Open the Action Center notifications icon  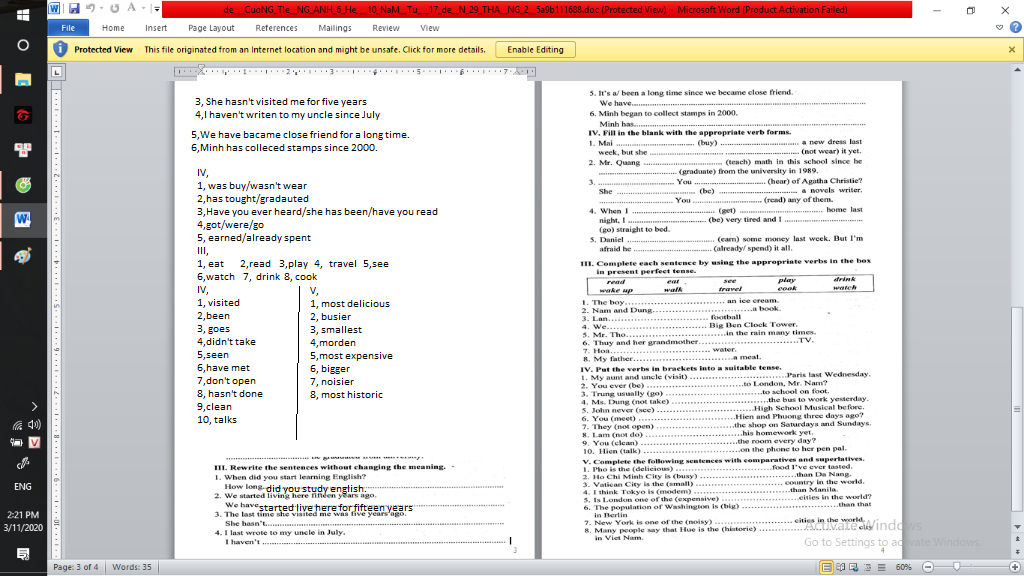[x=23, y=554]
